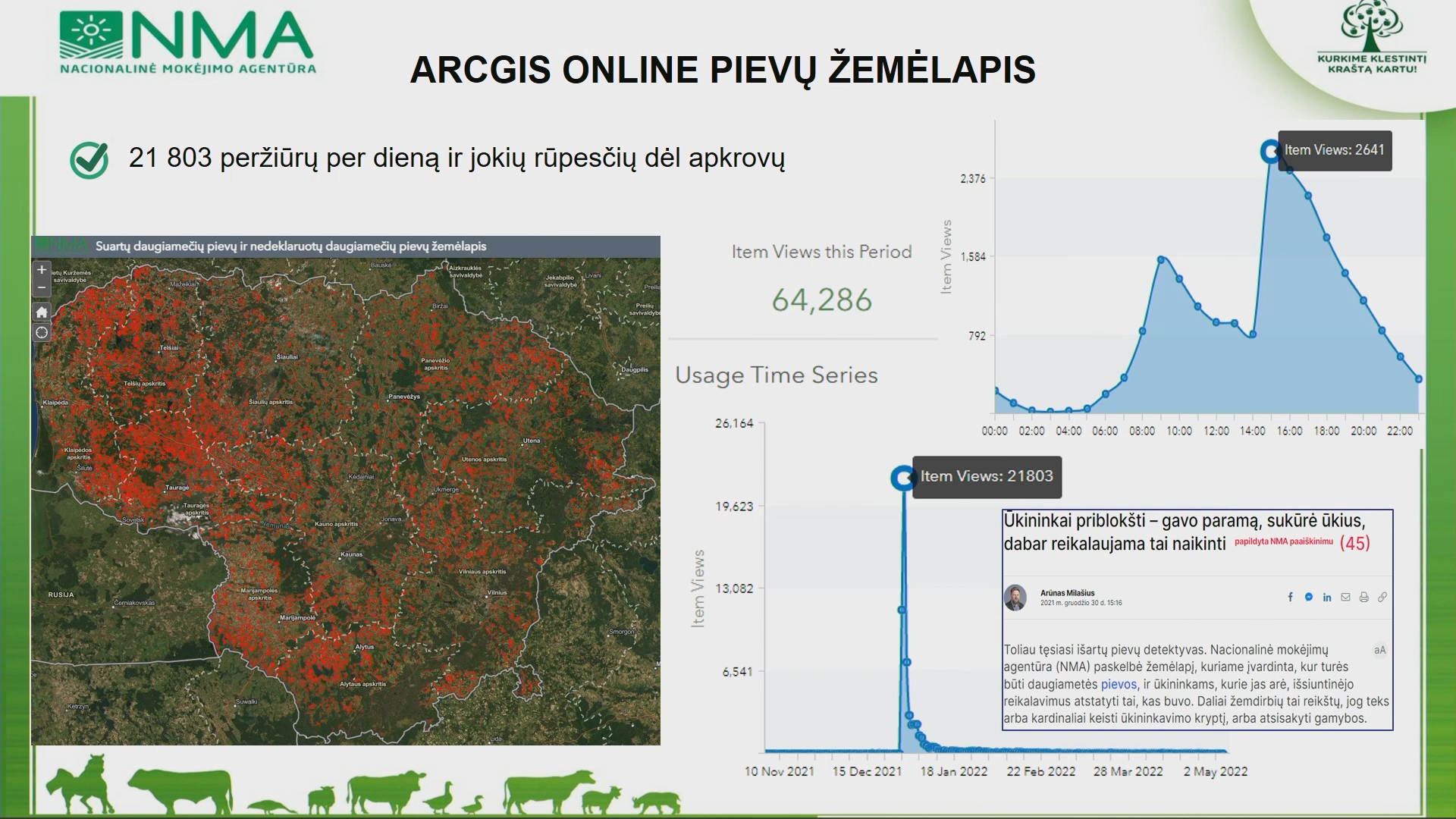Open author Arūnas Milašius profile name
The width and height of the screenshot is (1456, 819).
pos(1067,593)
